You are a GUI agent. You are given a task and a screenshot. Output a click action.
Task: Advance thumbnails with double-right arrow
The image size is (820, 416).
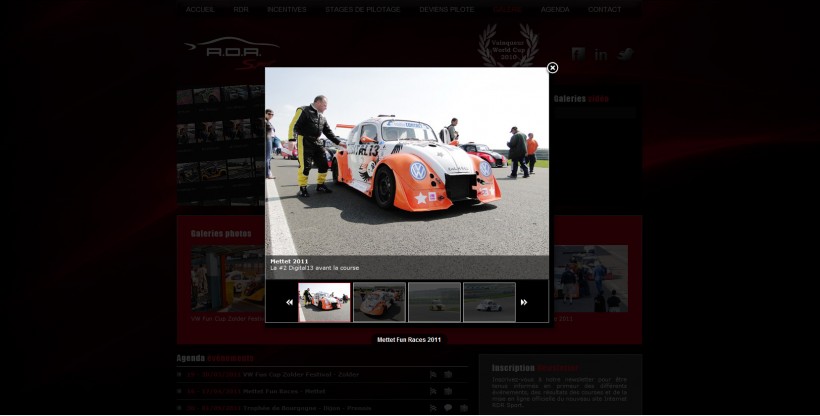(523, 302)
